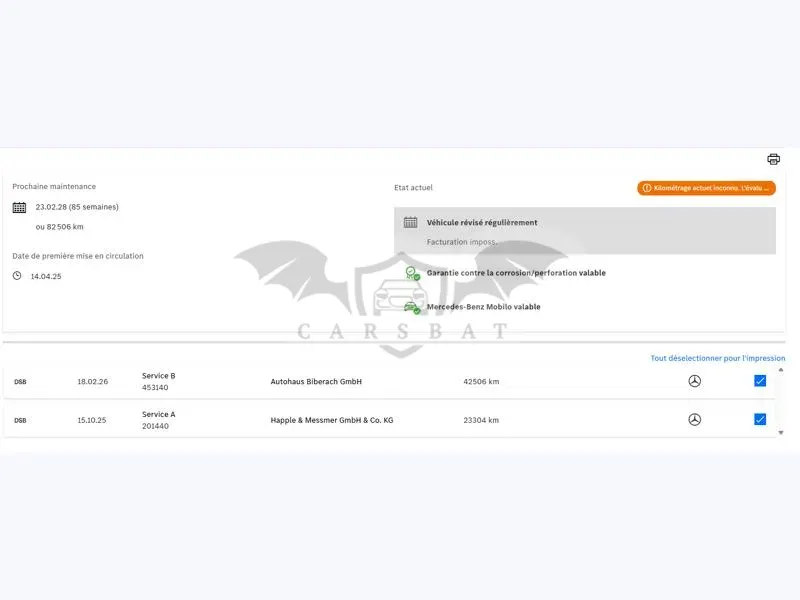Click Autohaus Biberach GmbH workshop name

[x=316, y=381]
